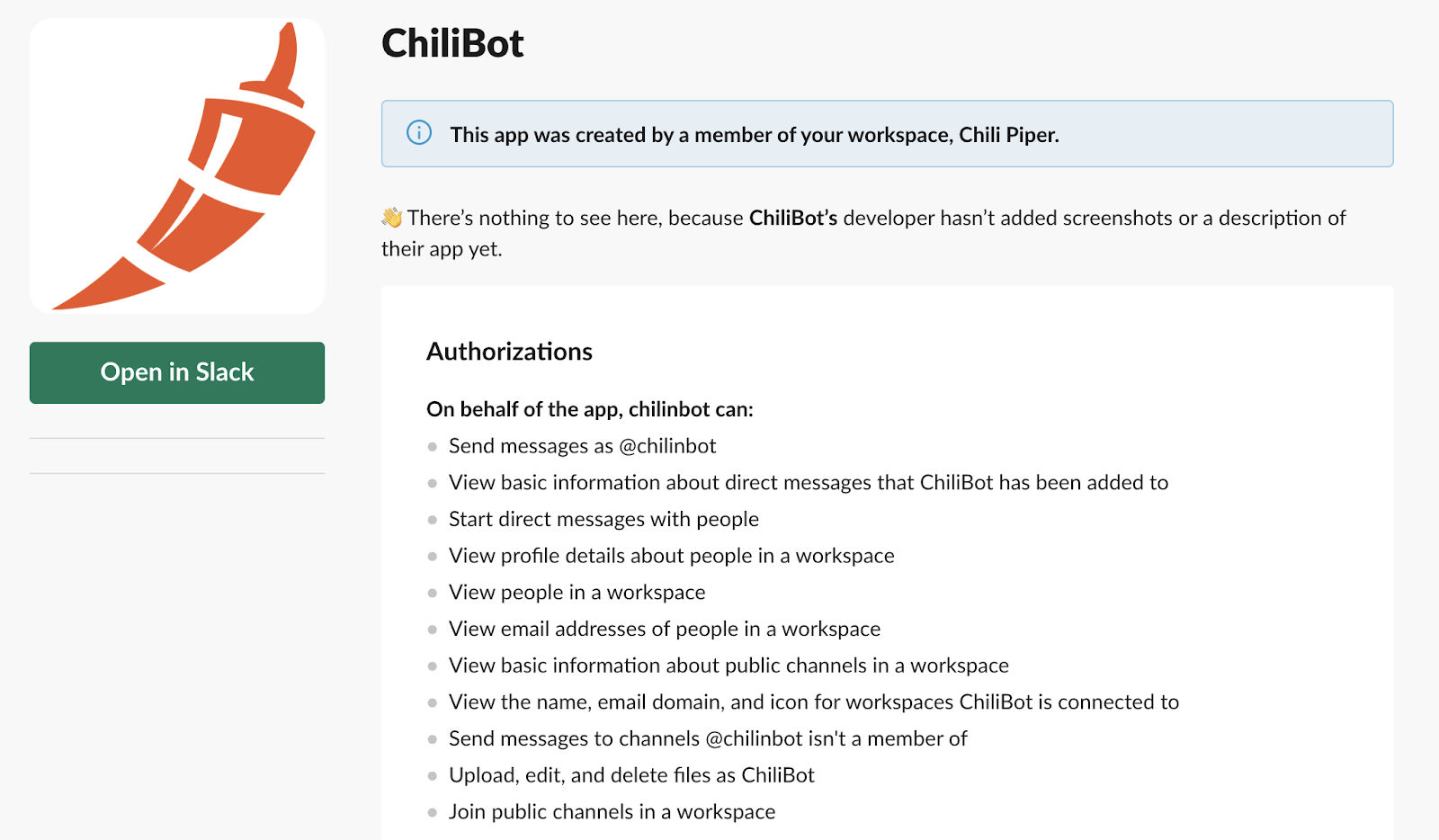Click the ChiliBot app title

452,43
